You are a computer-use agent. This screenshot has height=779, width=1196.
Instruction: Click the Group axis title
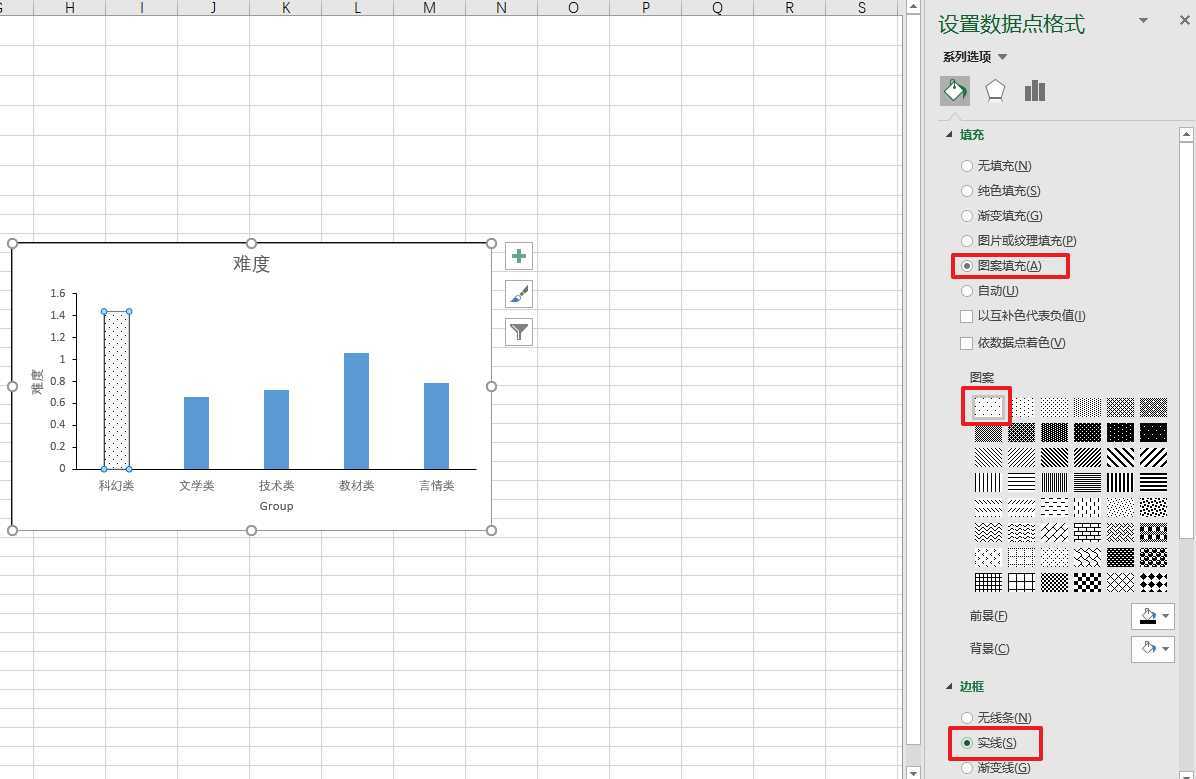tap(276, 506)
